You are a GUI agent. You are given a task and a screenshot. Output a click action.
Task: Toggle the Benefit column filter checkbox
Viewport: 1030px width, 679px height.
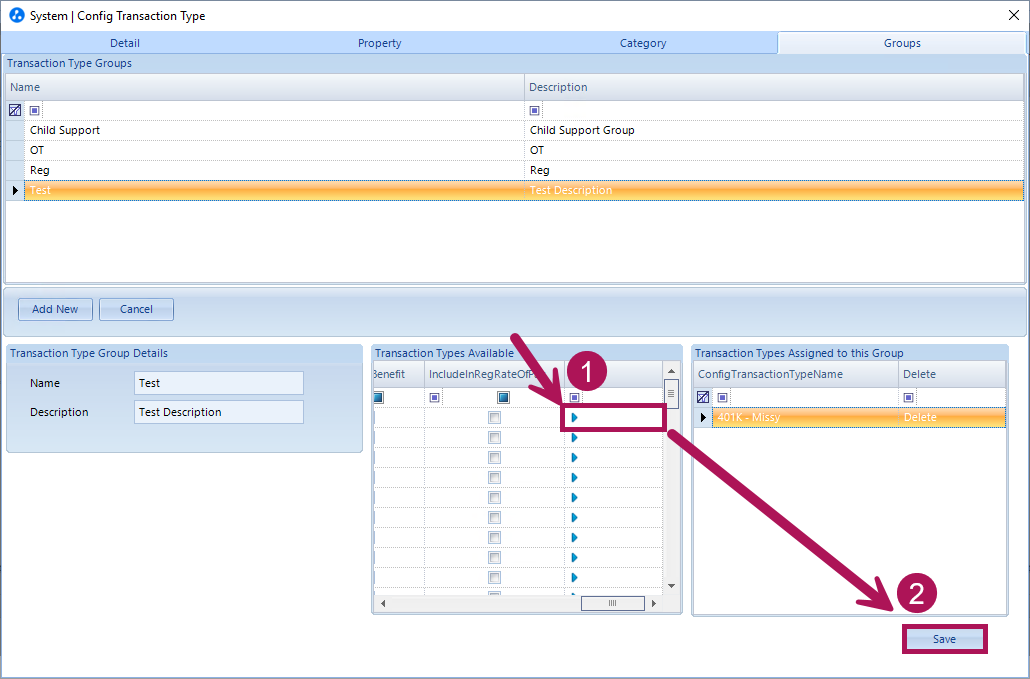coord(378,397)
